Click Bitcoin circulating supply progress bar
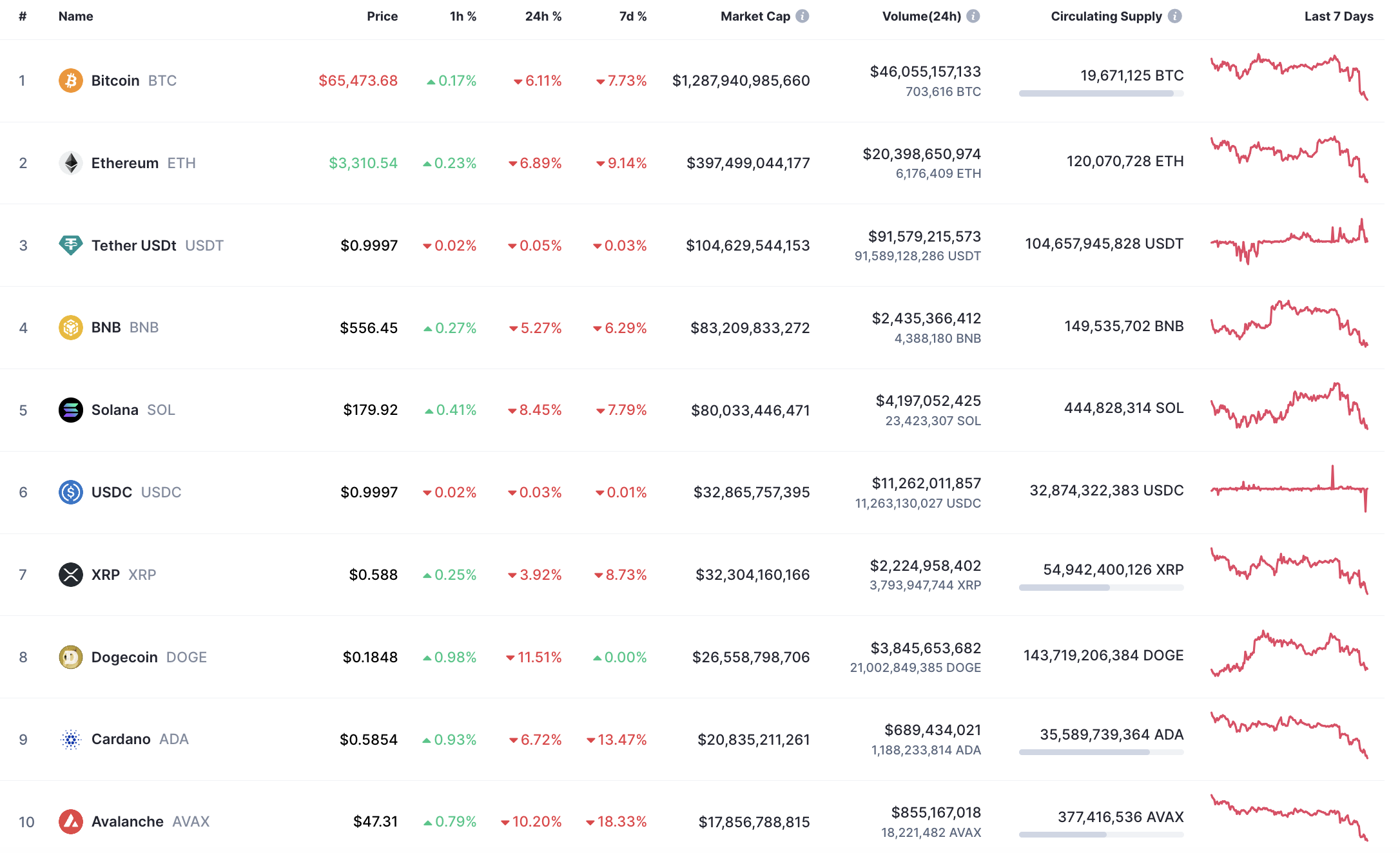 [1101, 94]
